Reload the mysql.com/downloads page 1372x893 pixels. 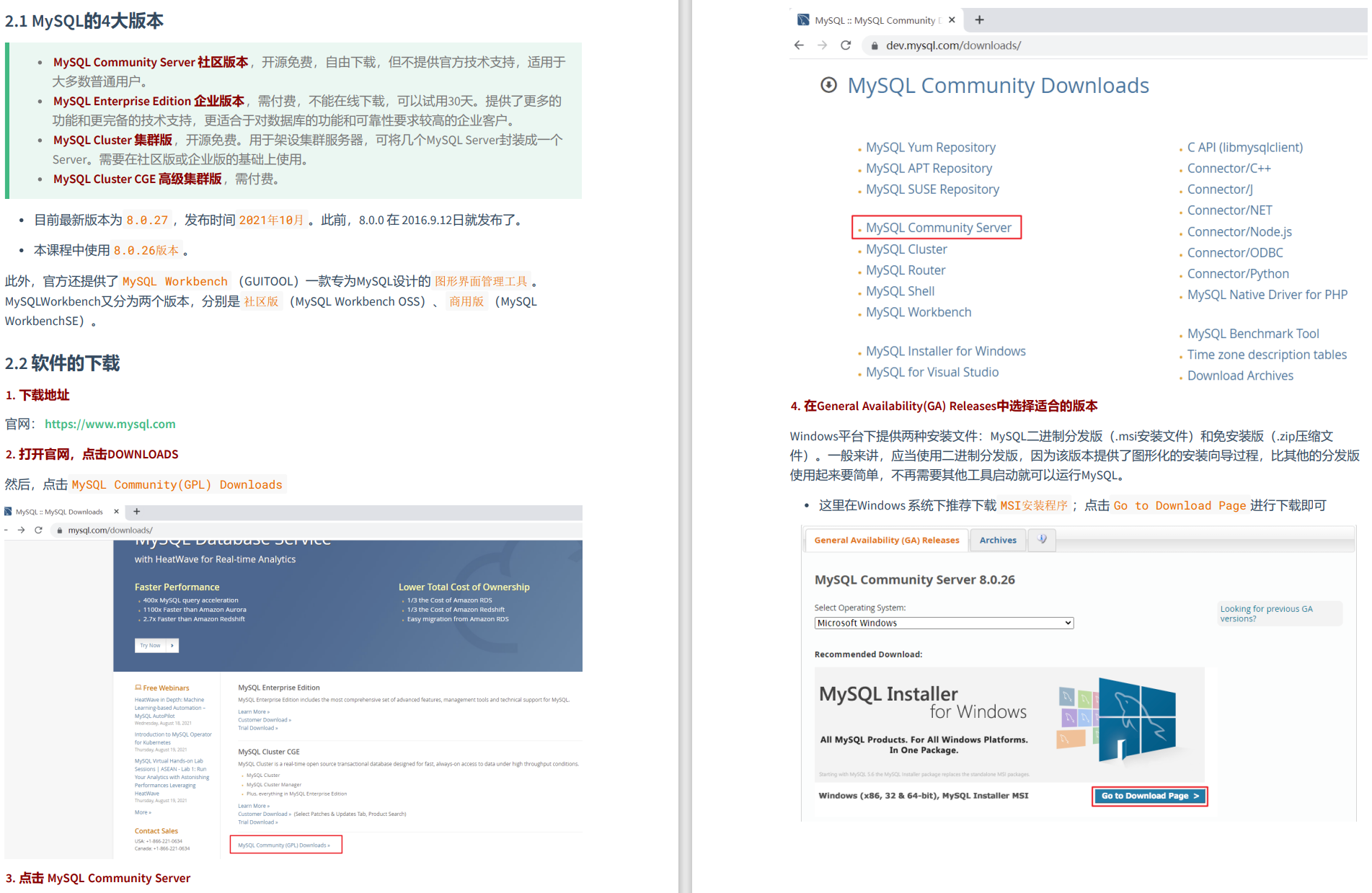(x=38, y=530)
